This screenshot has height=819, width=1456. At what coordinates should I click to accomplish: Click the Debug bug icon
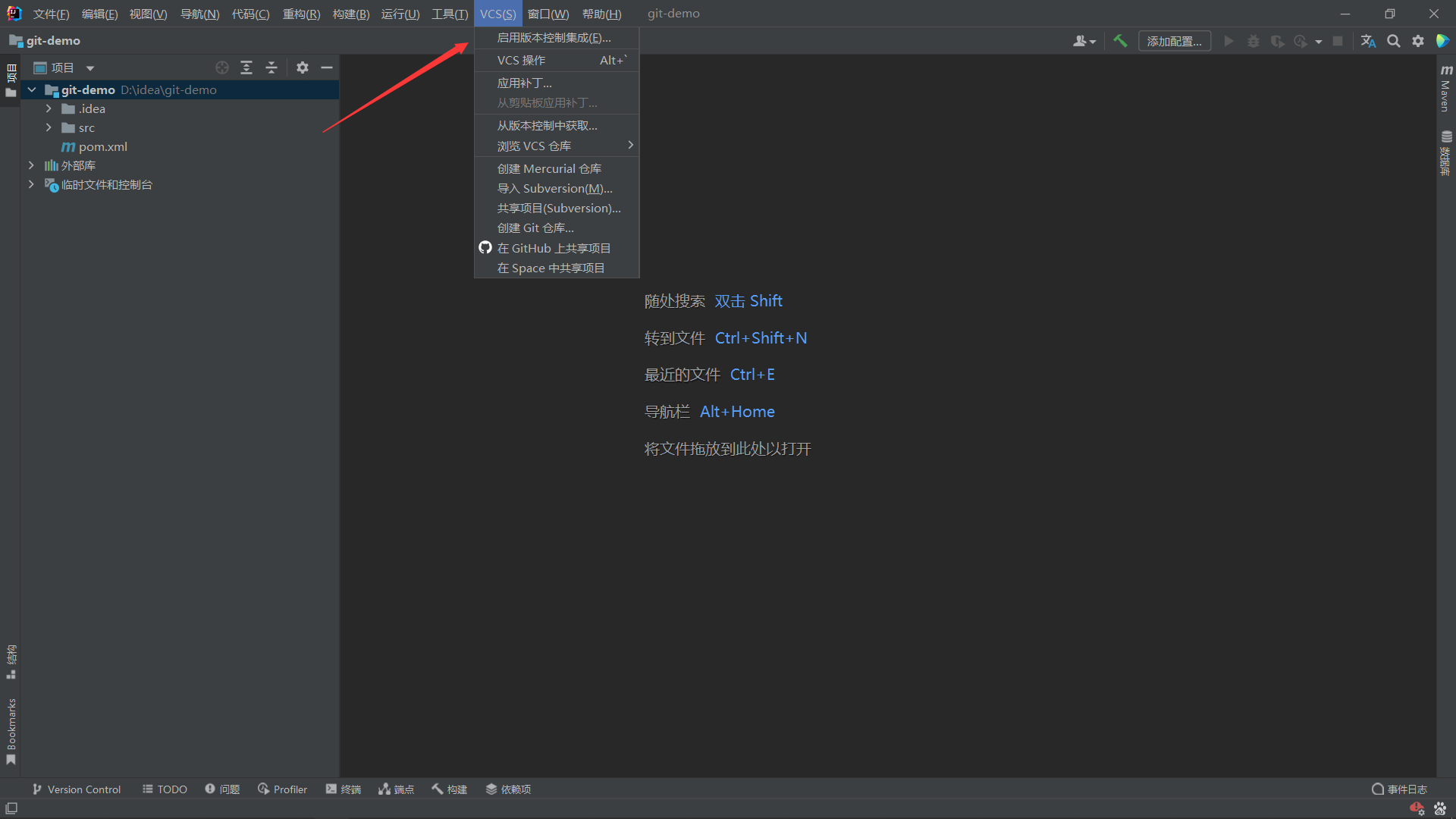coord(1254,41)
